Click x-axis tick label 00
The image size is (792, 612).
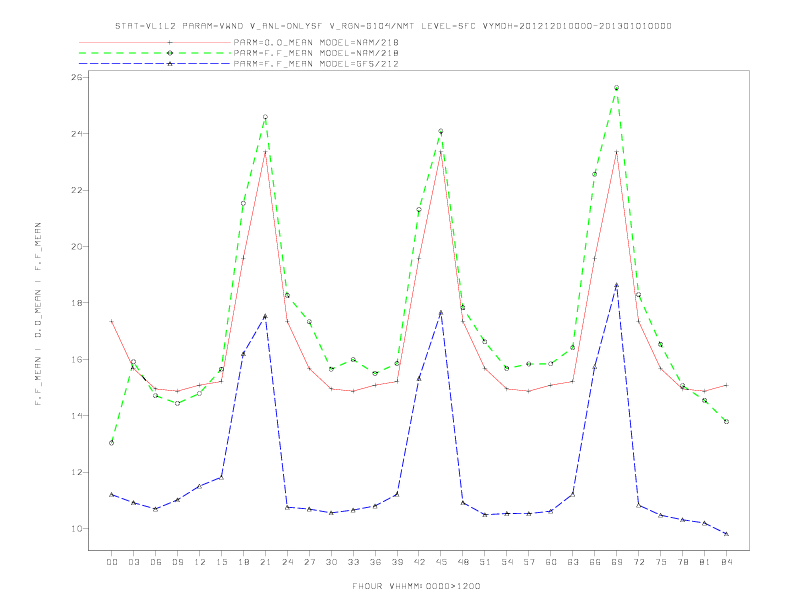[x=112, y=562]
